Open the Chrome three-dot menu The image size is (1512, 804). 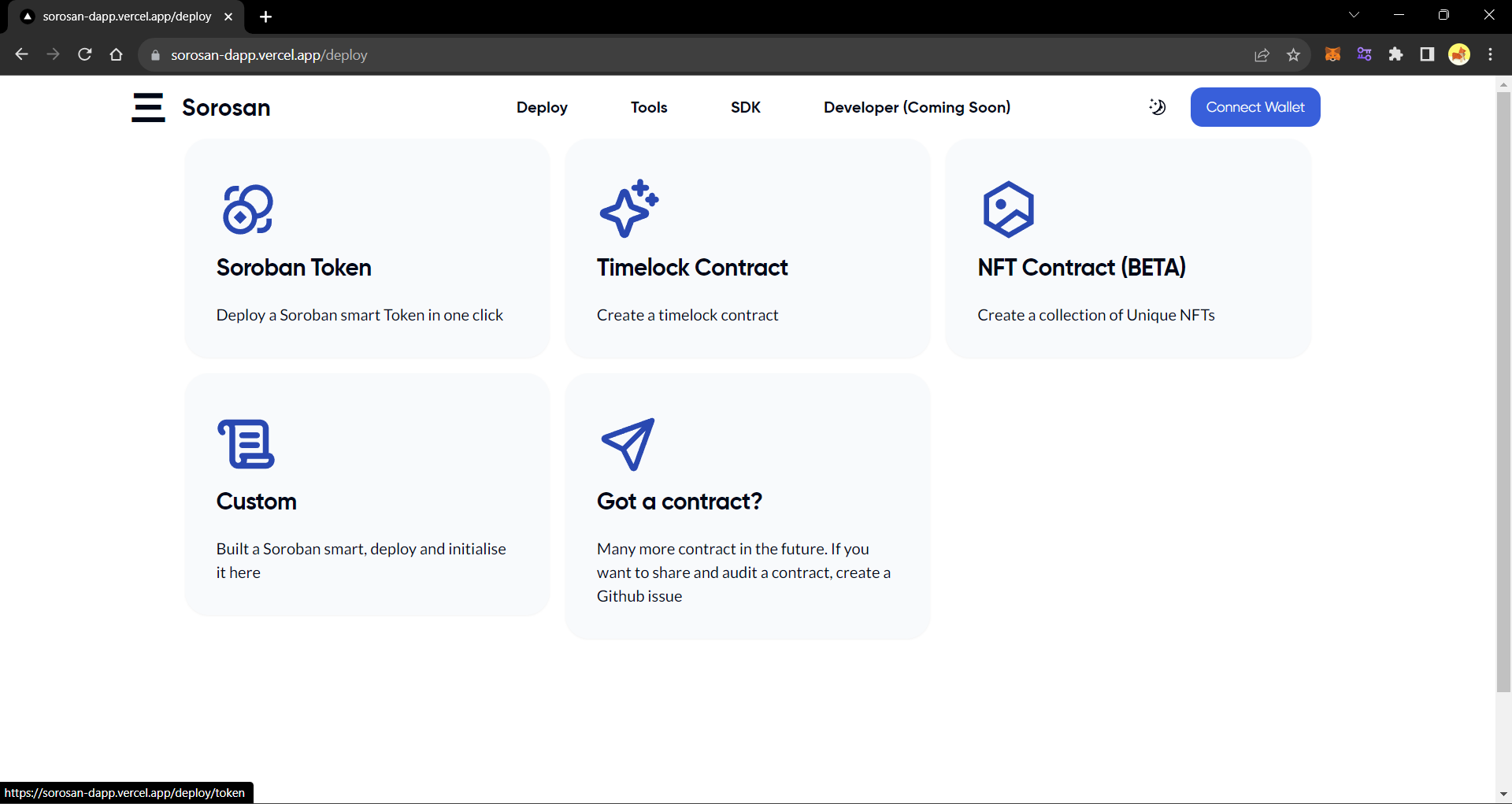pyautogui.click(x=1491, y=54)
